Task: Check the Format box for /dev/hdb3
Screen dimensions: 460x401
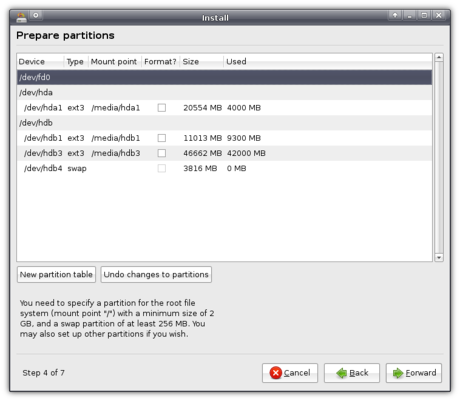Action: click(x=162, y=153)
